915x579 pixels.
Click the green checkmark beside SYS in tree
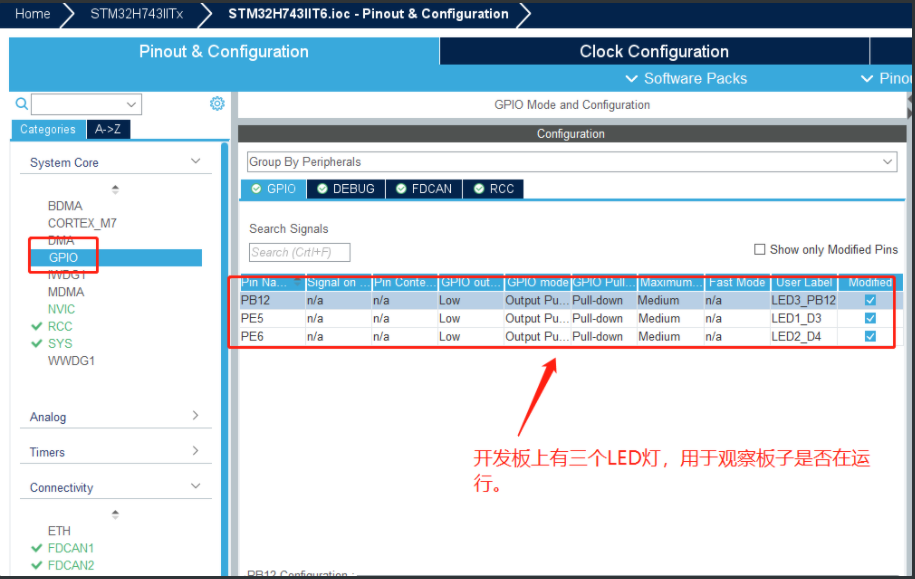click(37, 343)
